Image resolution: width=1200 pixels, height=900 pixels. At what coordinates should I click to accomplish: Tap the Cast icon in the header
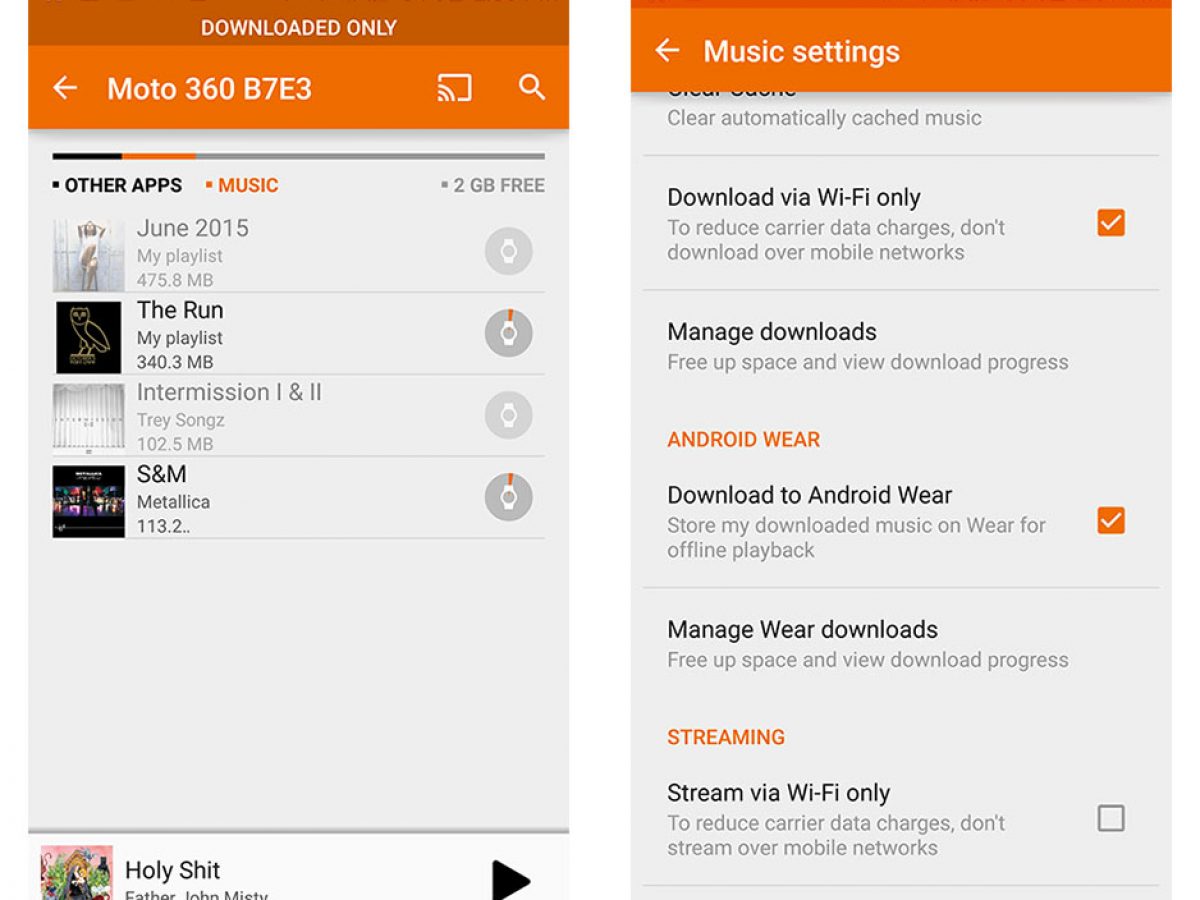point(454,88)
